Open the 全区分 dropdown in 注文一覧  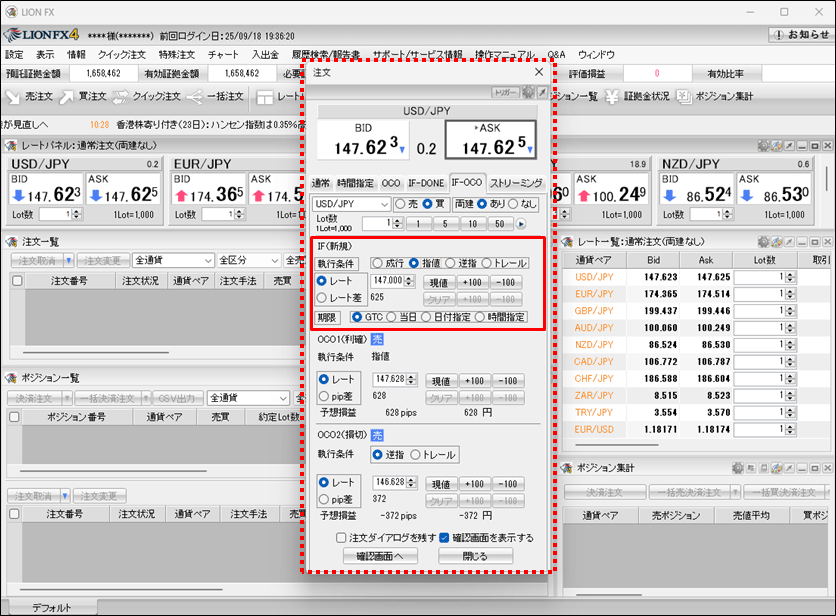coord(246,260)
